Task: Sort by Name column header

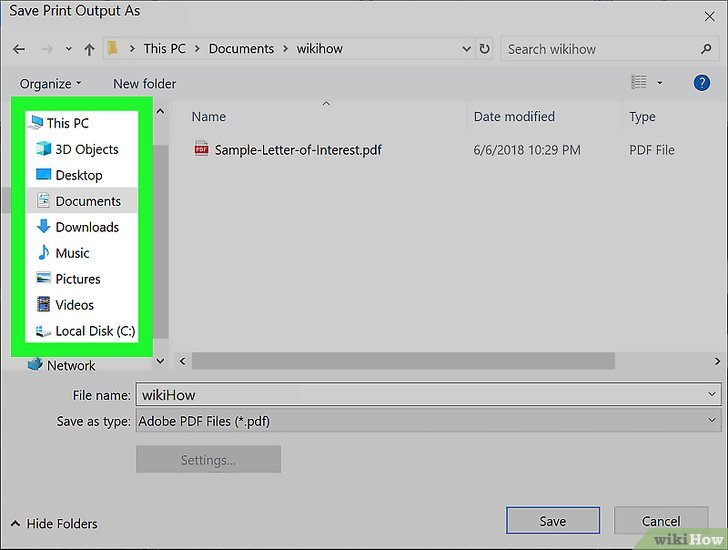Action: coord(208,116)
